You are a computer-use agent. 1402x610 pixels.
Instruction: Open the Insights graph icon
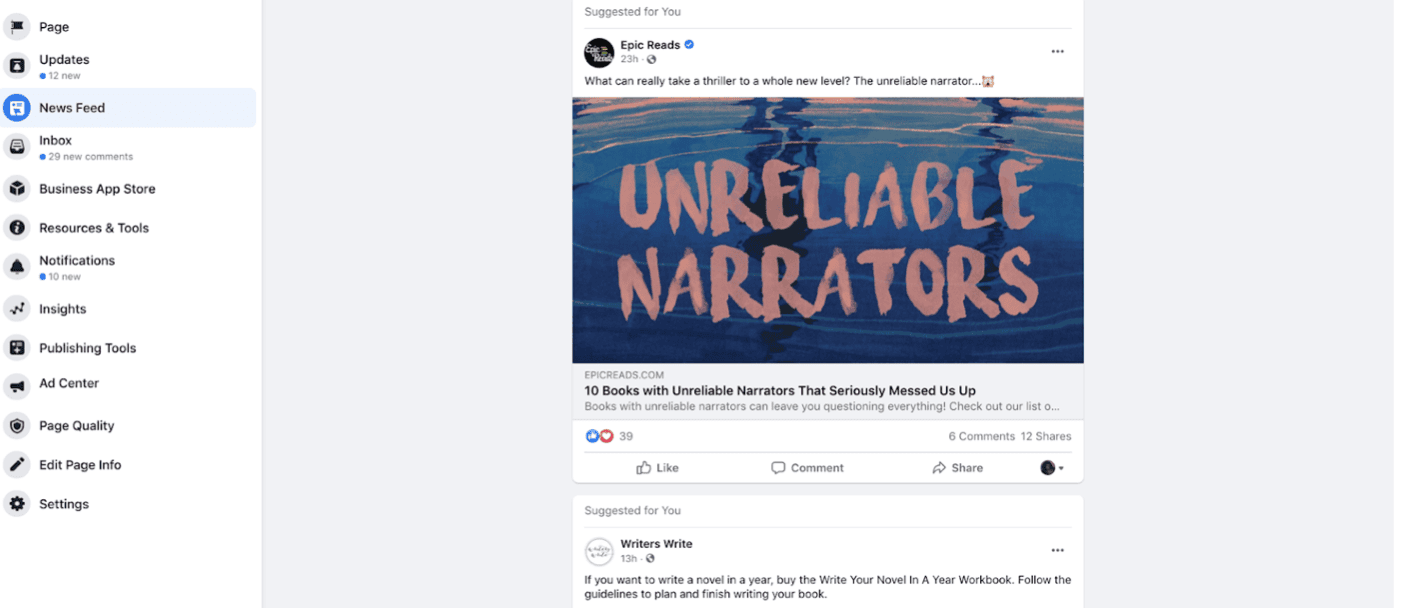(x=17, y=309)
